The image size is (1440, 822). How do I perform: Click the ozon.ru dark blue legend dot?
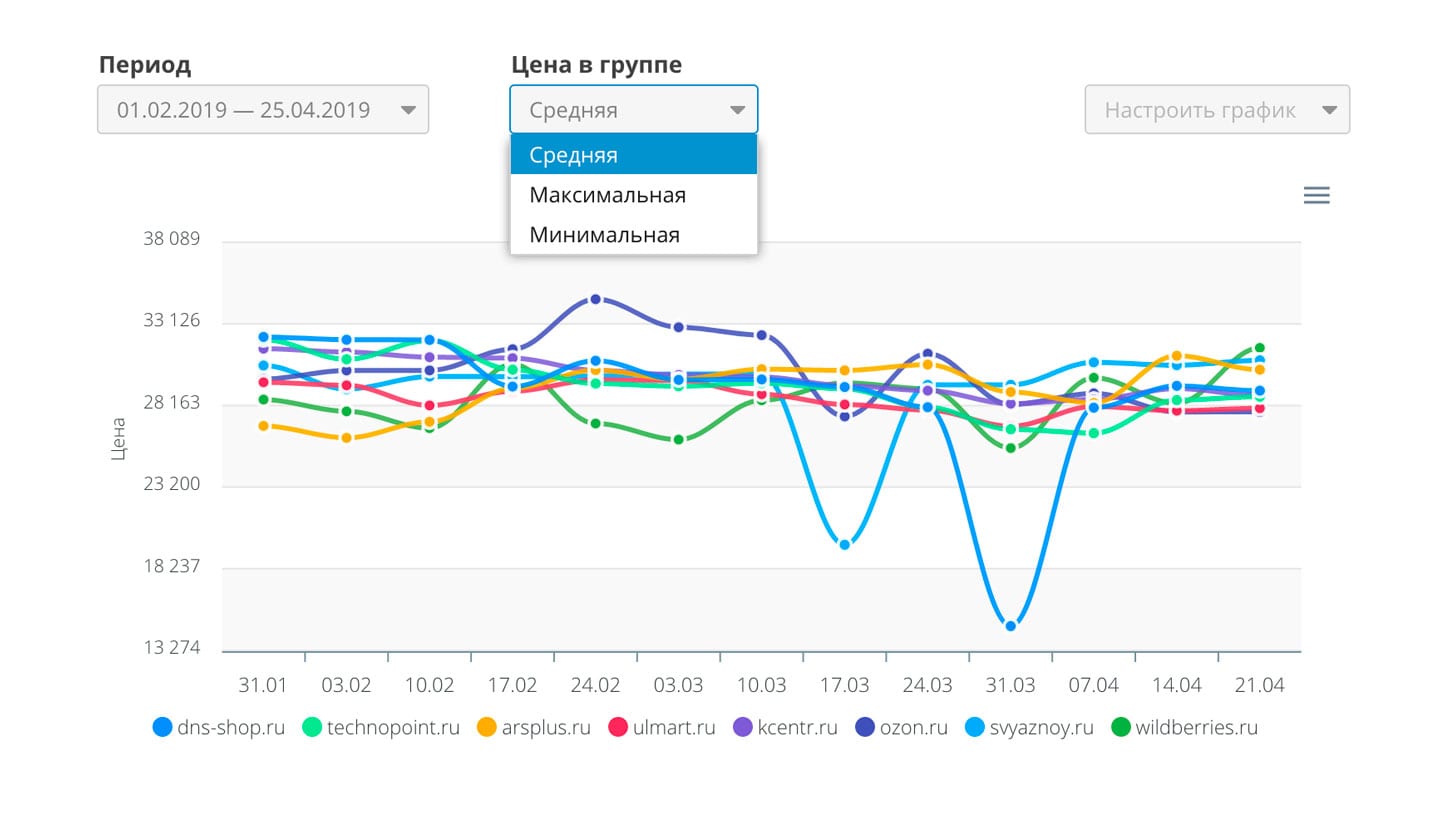865,727
